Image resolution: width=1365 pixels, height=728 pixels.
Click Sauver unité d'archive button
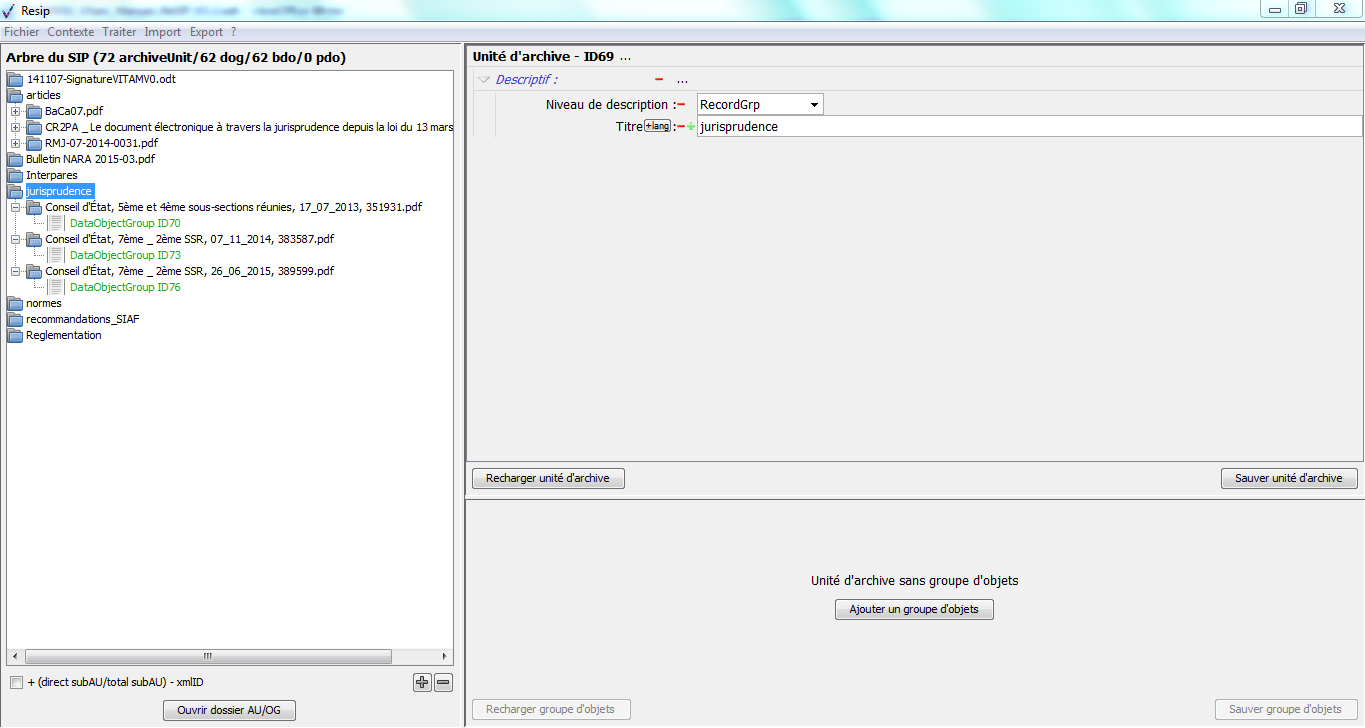pyautogui.click(x=1288, y=479)
